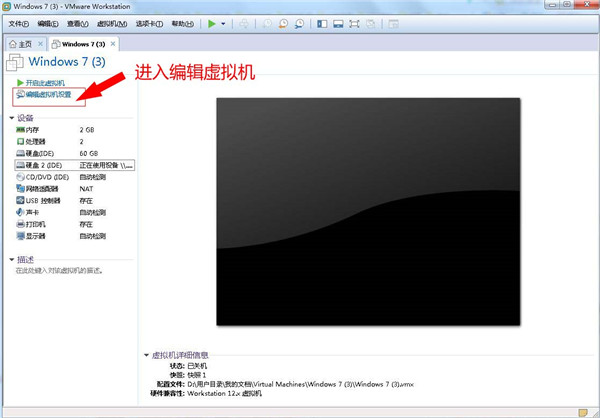600x418 pixels.
Task: Collapse the 虚拟机详细信息 section
Action: click(x=146, y=355)
